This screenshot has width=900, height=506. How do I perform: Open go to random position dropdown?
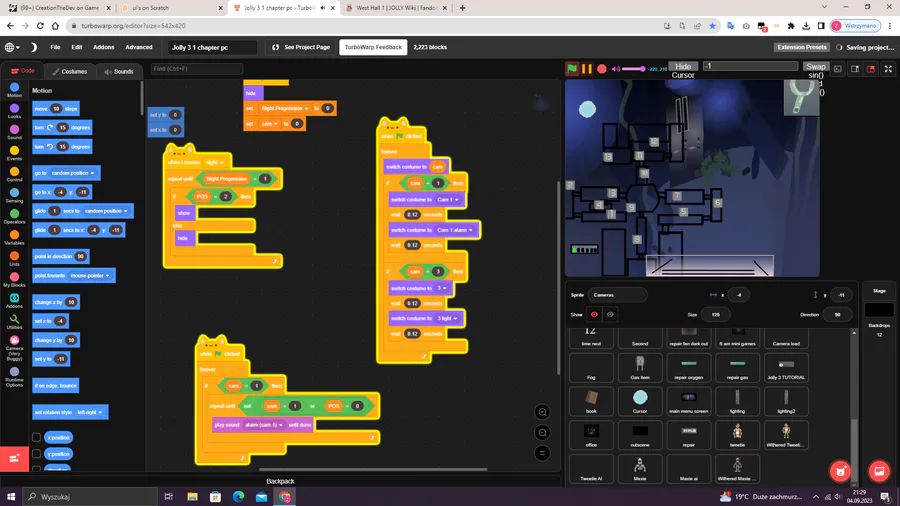pos(72,173)
